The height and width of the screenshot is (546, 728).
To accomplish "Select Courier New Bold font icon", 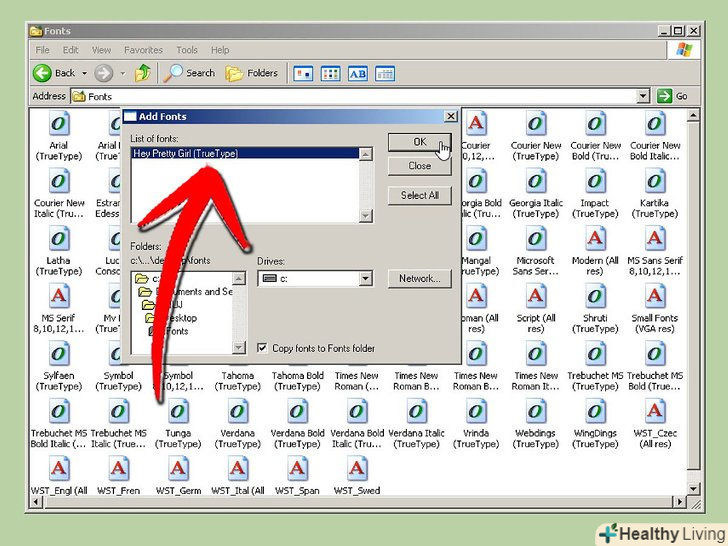I will [x=595, y=124].
